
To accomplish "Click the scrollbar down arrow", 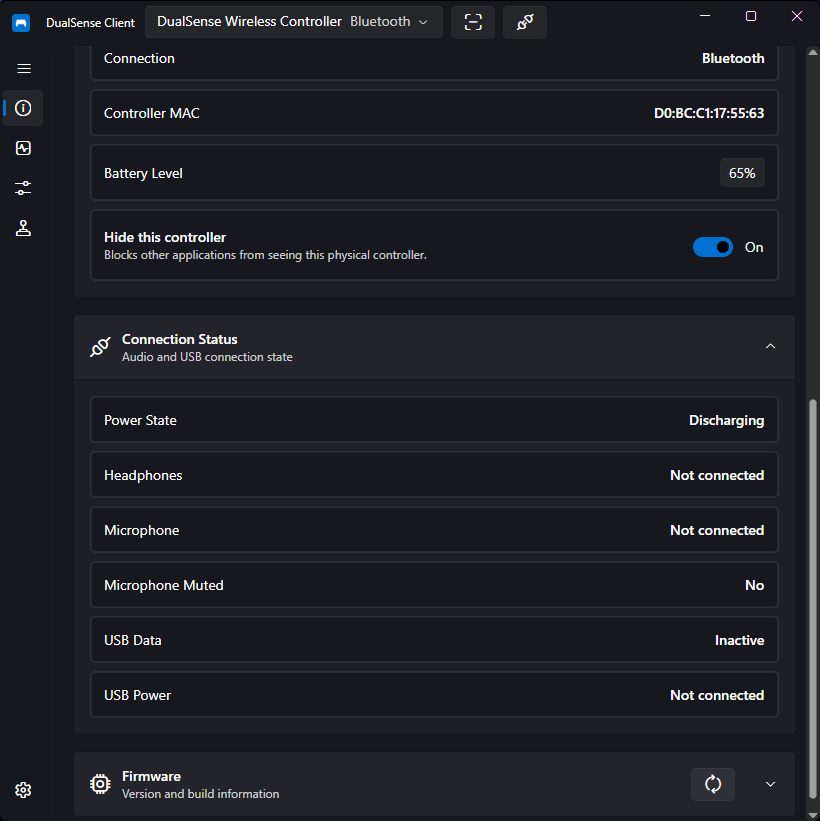I will pyautogui.click(x=812, y=816).
